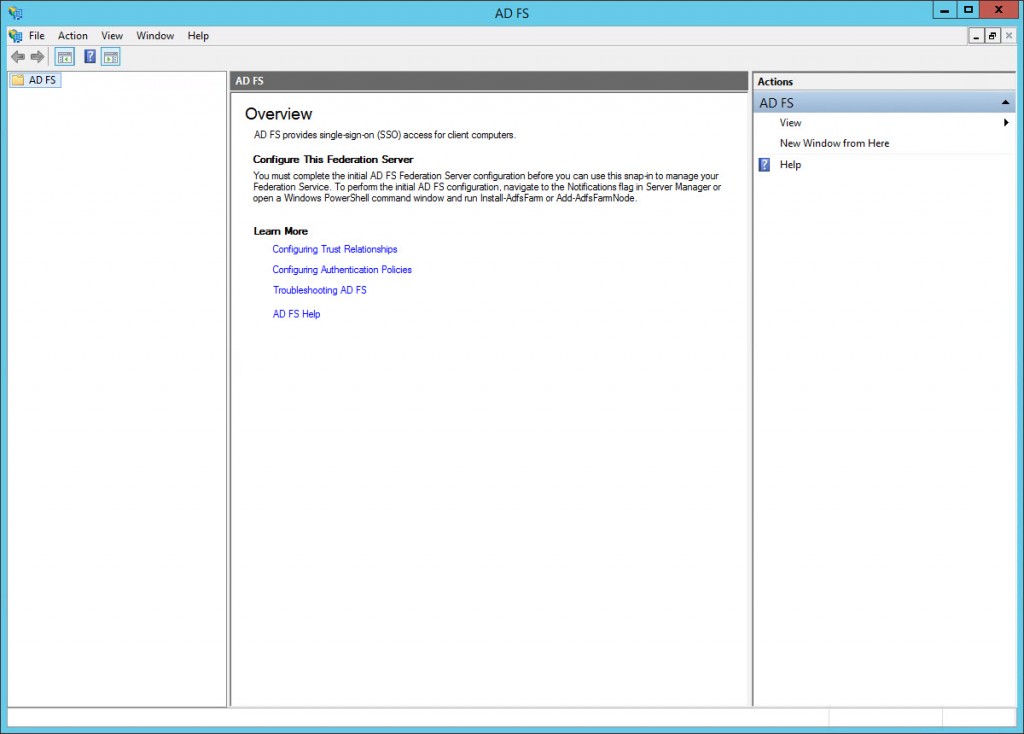Click the Help question mark toolbar icon
Viewport: 1024px width, 734px height.
tap(89, 56)
